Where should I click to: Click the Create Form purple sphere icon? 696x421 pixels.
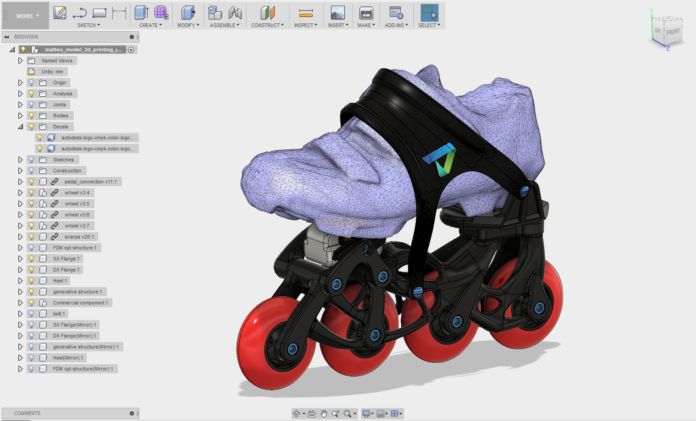[x=160, y=12]
